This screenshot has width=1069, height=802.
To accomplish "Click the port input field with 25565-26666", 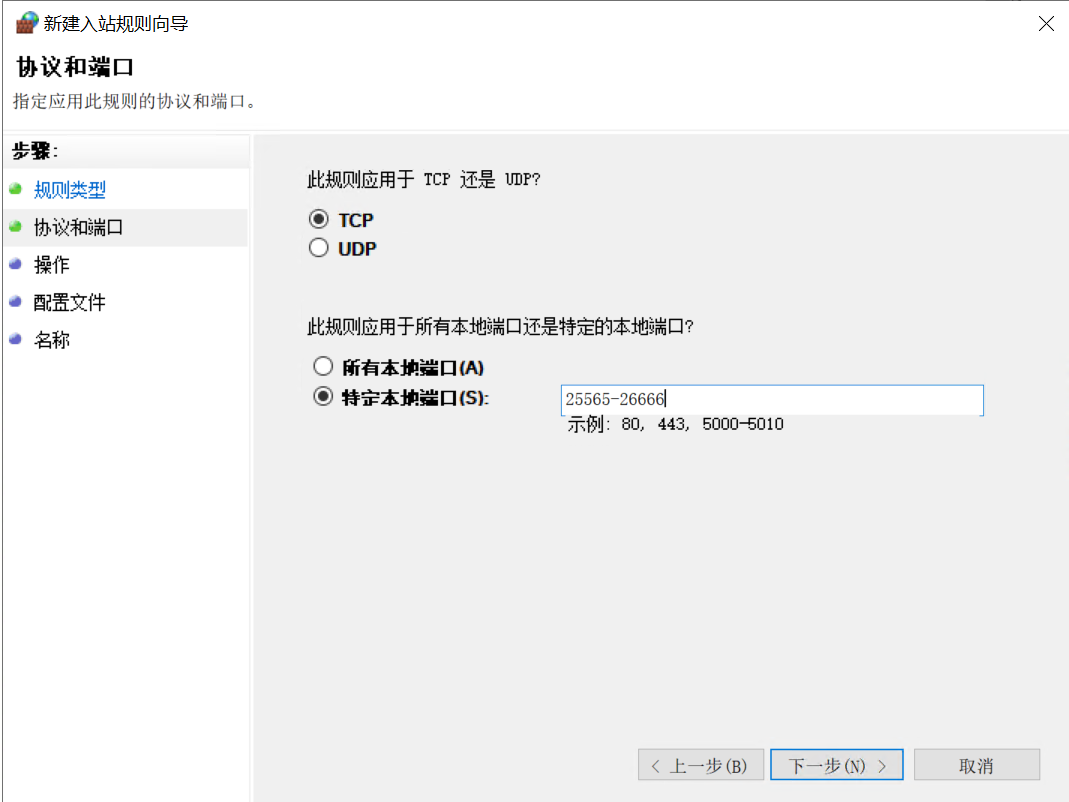I will pyautogui.click(x=772, y=400).
